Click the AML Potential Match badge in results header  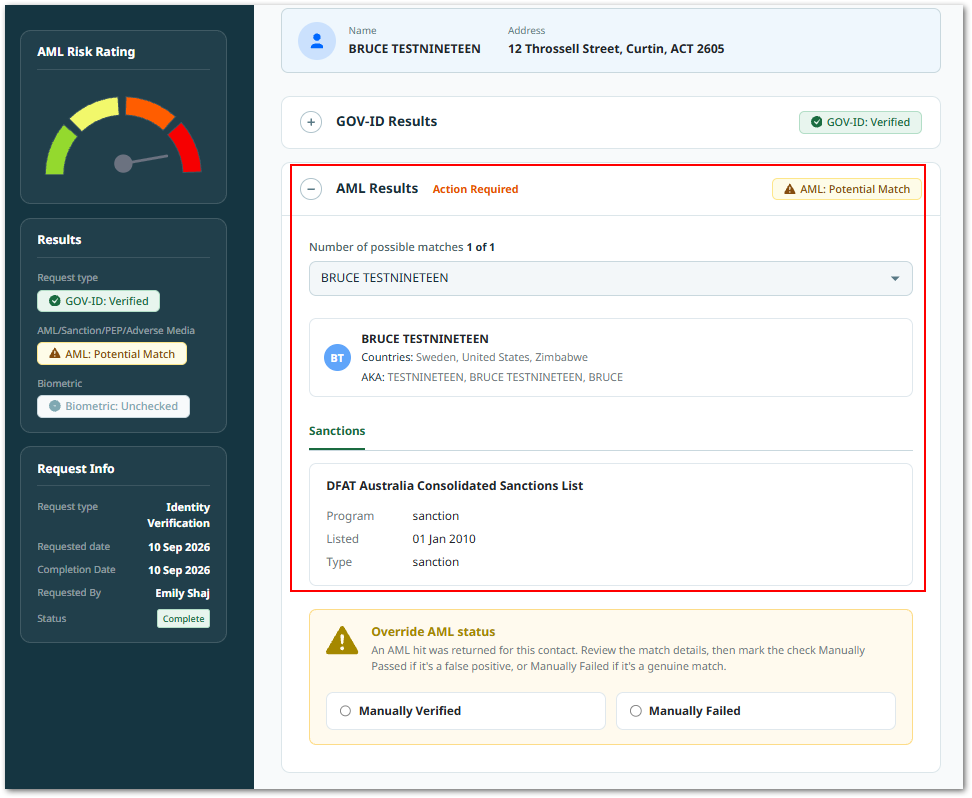(846, 189)
